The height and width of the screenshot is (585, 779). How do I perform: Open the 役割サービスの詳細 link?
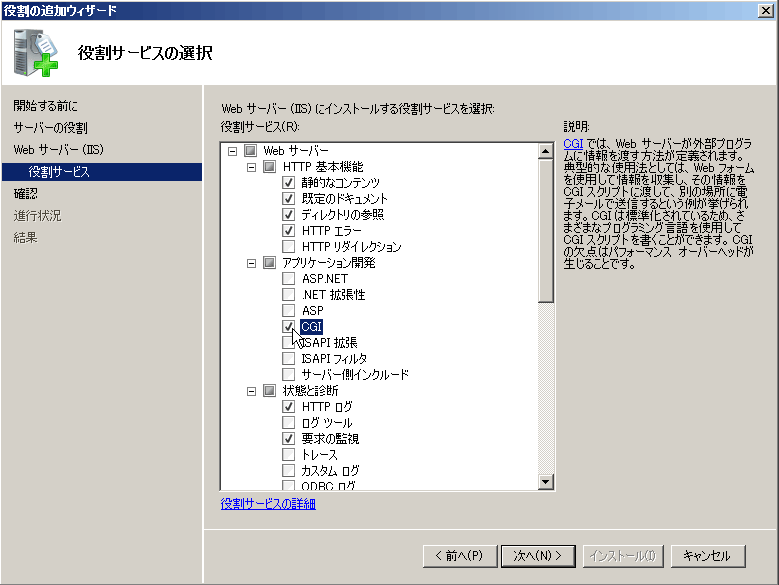coord(268,504)
